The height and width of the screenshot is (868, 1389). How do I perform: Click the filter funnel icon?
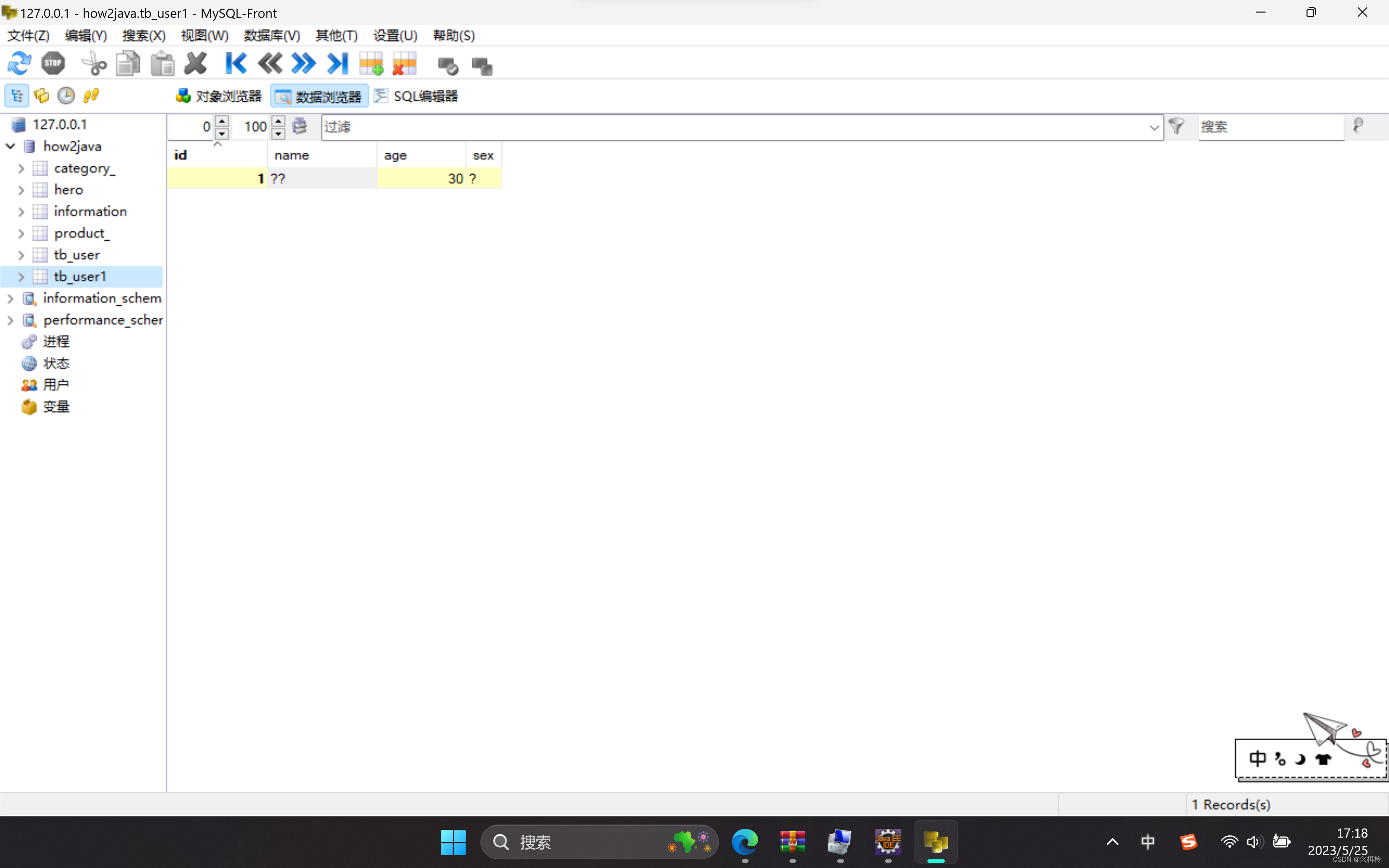tap(1176, 126)
